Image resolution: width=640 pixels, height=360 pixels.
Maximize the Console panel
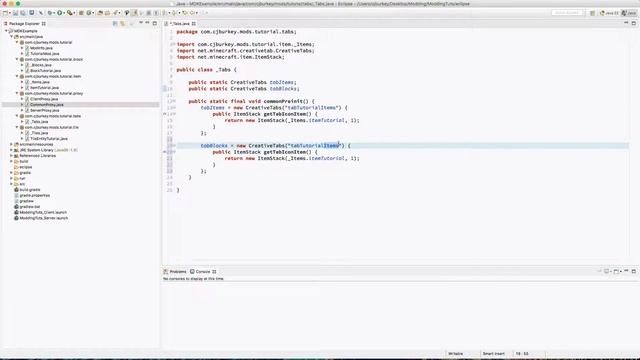tap(633, 271)
